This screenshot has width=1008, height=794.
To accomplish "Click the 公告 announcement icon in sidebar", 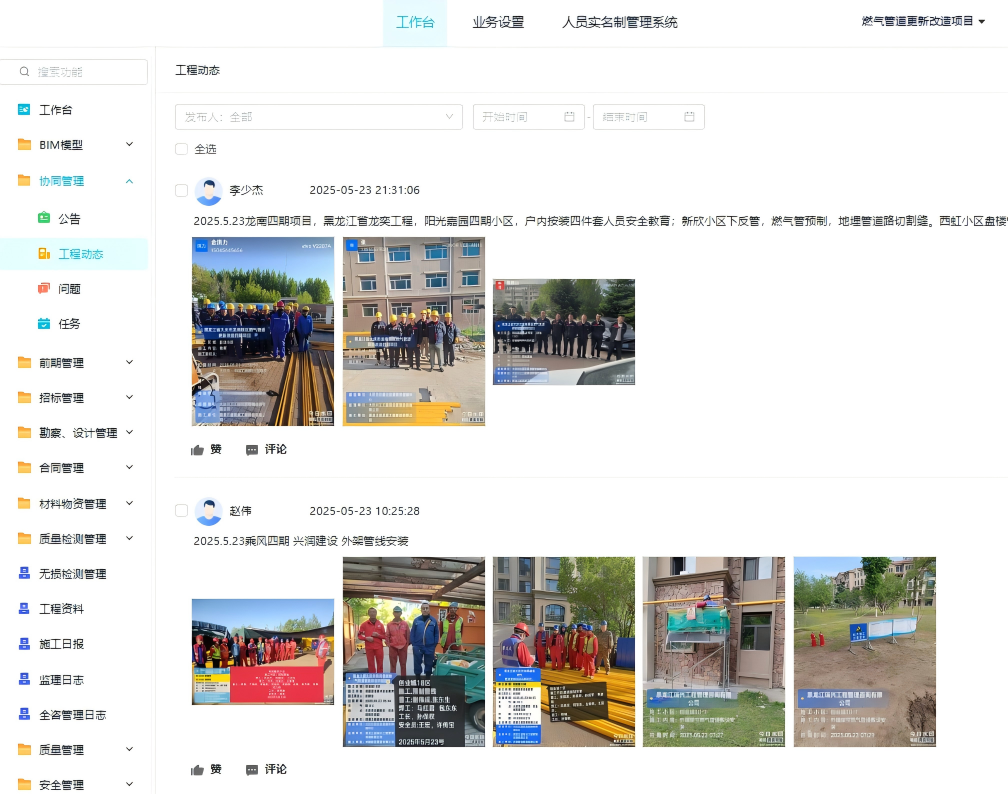I will click(x=44, y=218).
